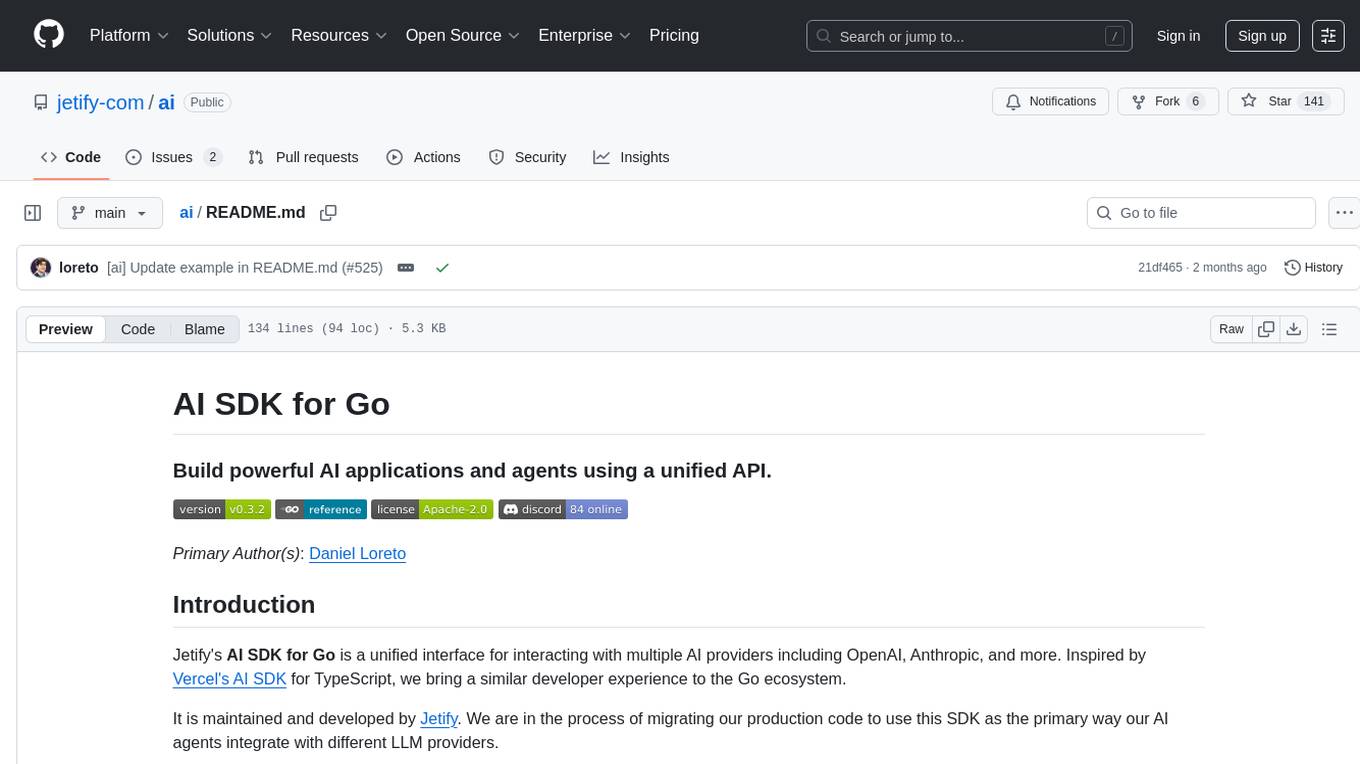Expand the Enterprise menu
Screen dimensions: 1360x764
(x=585, y=35)
